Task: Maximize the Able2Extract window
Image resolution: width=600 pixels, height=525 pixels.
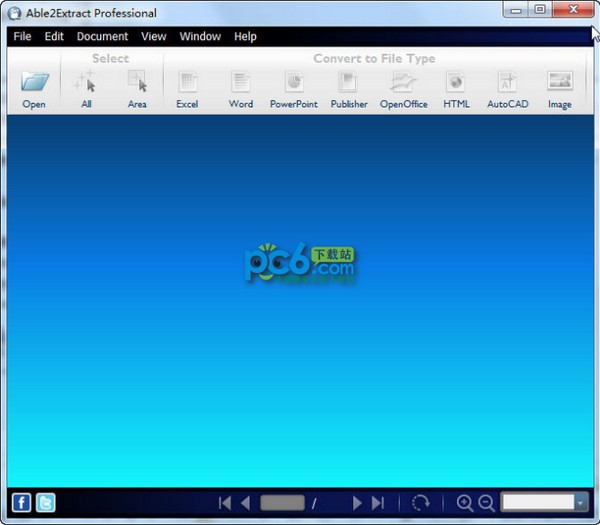Action: point(540,10)
